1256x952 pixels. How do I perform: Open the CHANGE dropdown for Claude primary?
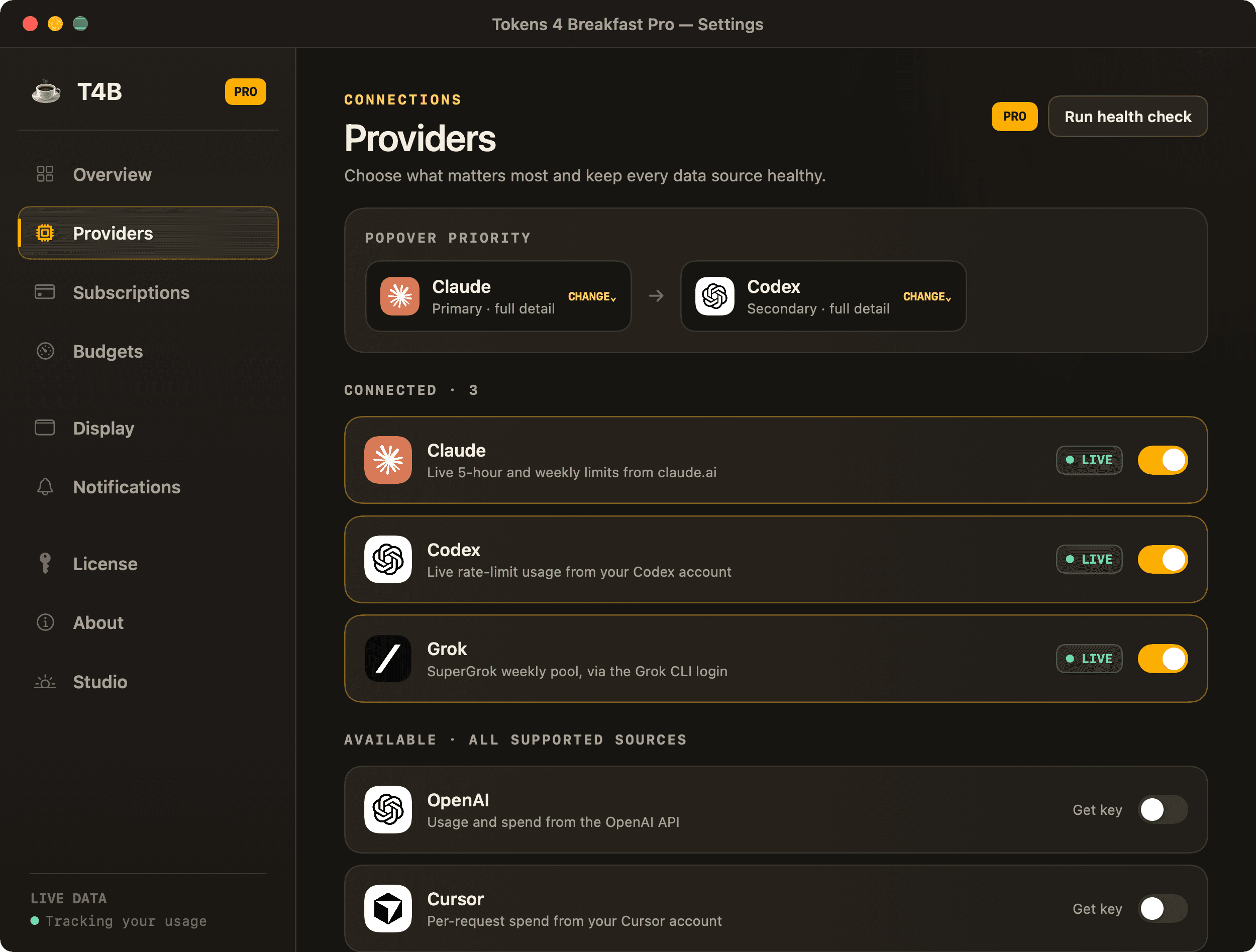coord(592,296)
